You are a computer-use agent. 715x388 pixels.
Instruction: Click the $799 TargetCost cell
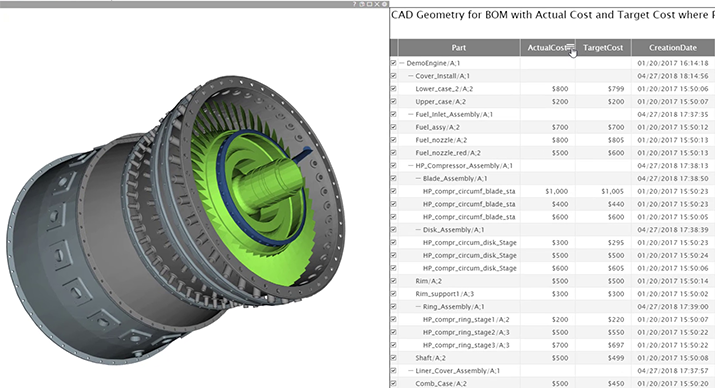click(616, 88)
